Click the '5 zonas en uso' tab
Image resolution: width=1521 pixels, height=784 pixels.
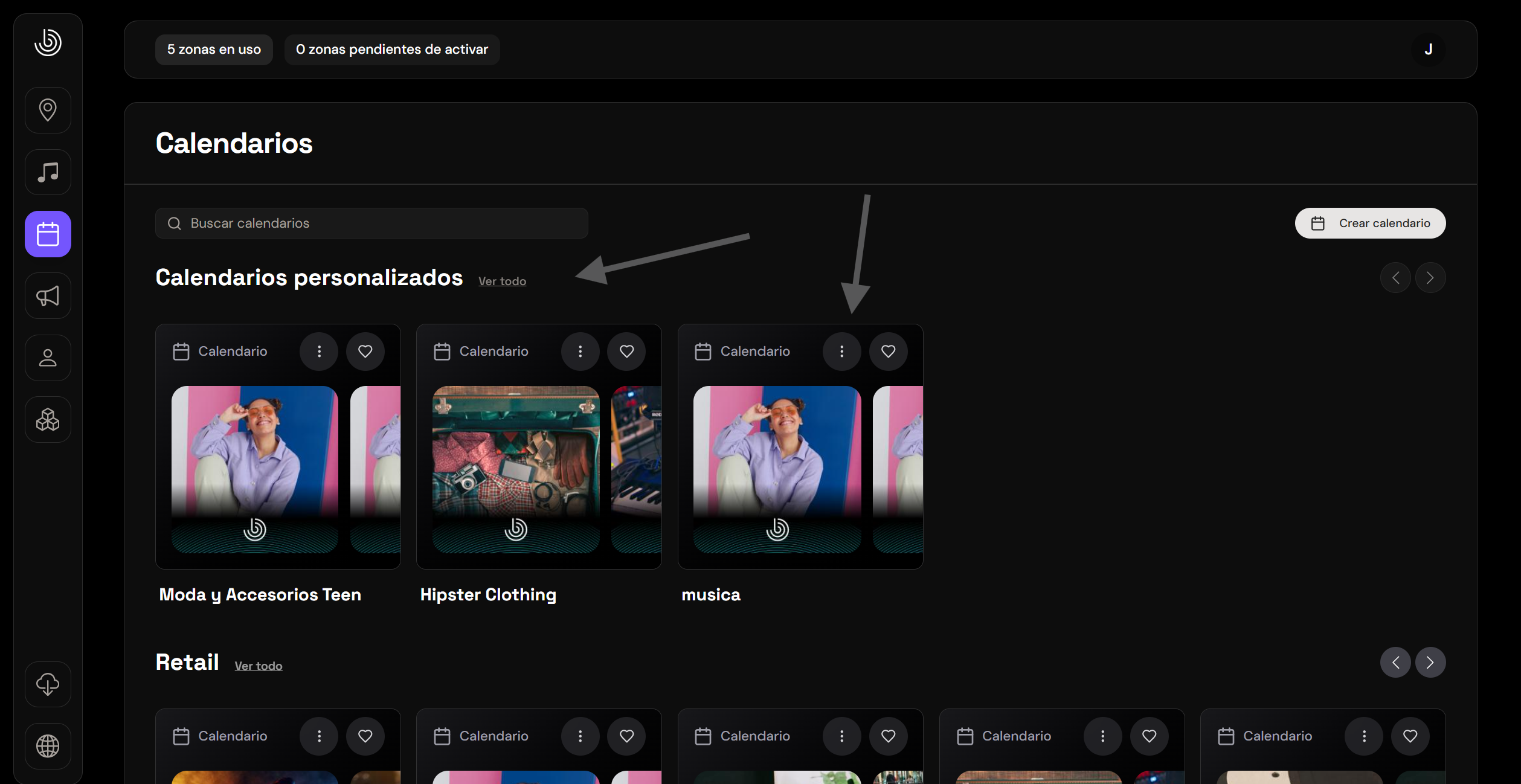pos(214,50)
